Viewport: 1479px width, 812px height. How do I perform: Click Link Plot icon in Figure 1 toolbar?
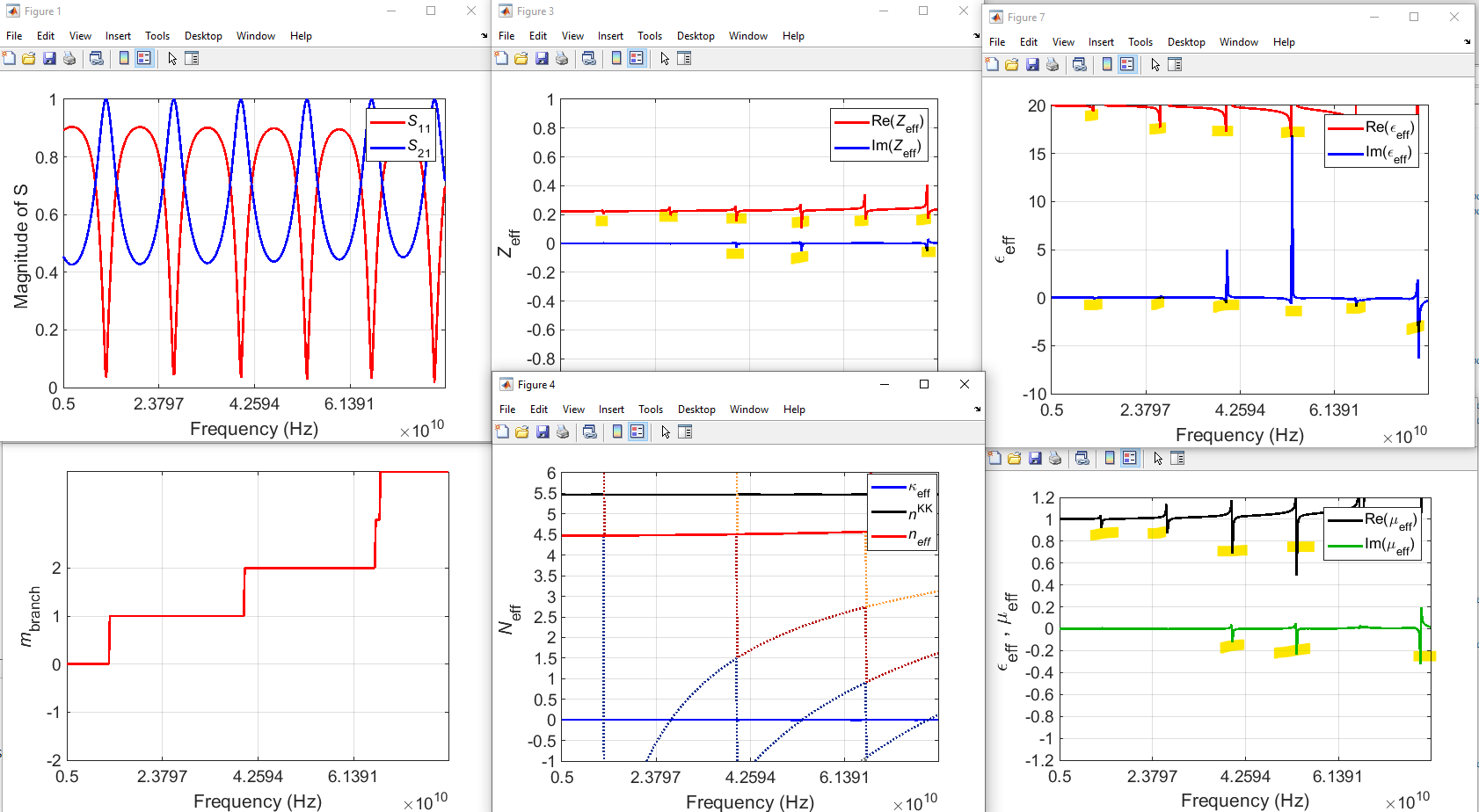point(97,58)
